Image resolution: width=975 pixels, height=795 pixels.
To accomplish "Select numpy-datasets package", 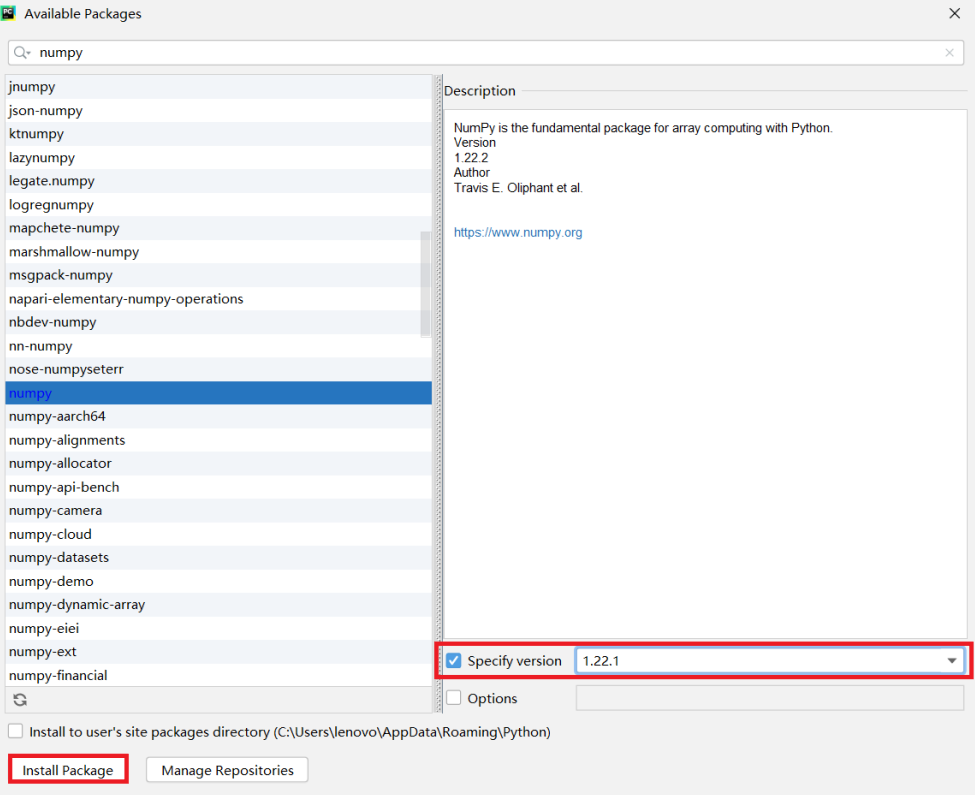I will [x=218, y=558].
